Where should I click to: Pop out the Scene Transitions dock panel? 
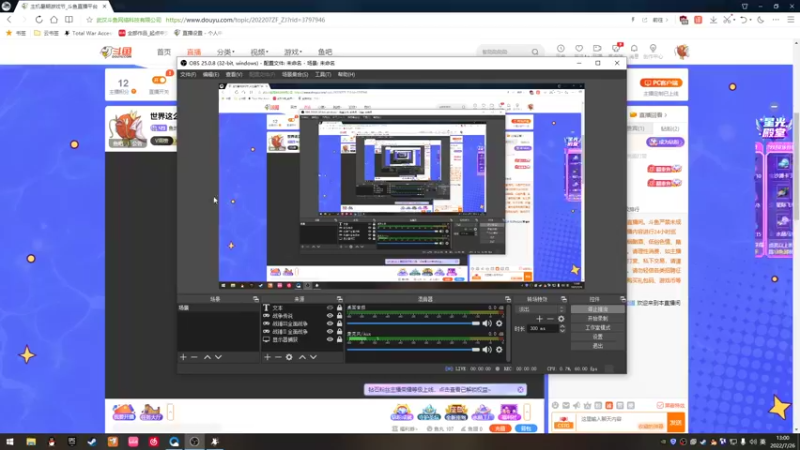tap(564, 299)
